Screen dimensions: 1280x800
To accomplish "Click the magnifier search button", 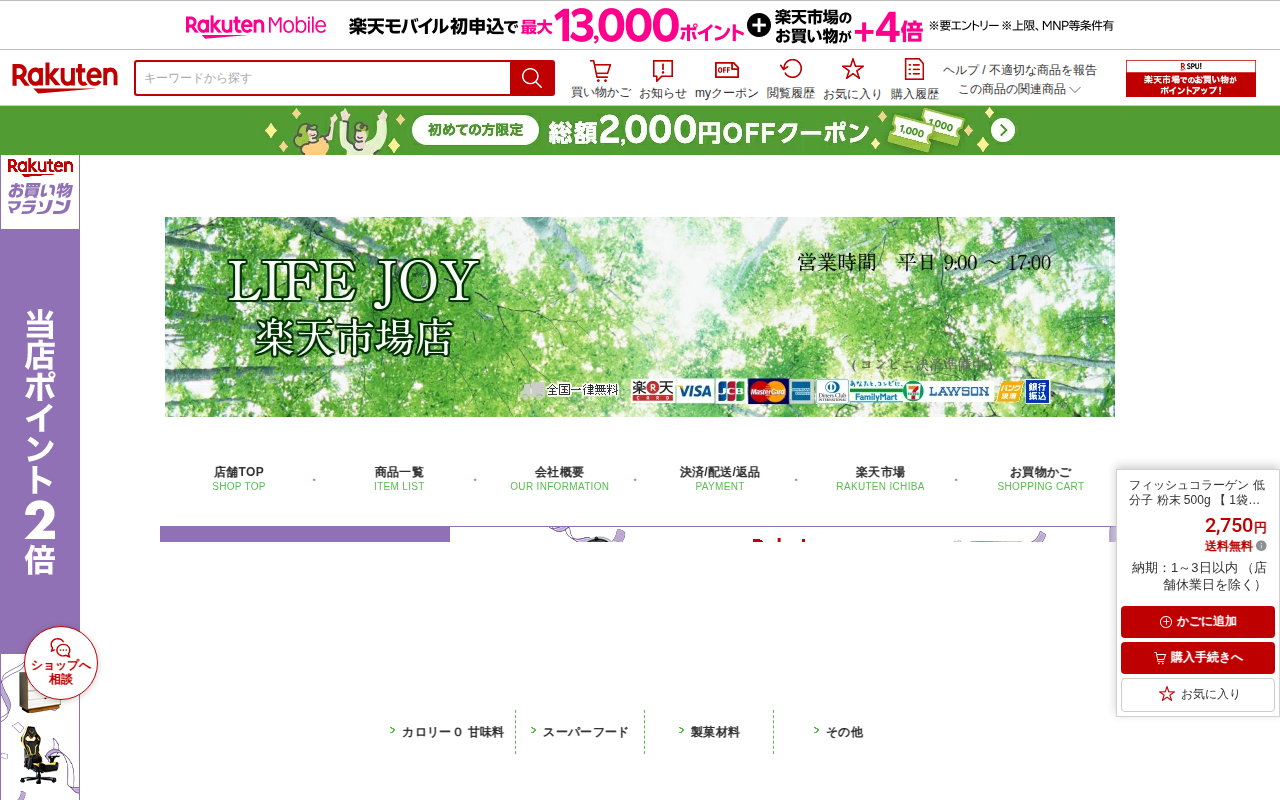I will tap(532, 78).
